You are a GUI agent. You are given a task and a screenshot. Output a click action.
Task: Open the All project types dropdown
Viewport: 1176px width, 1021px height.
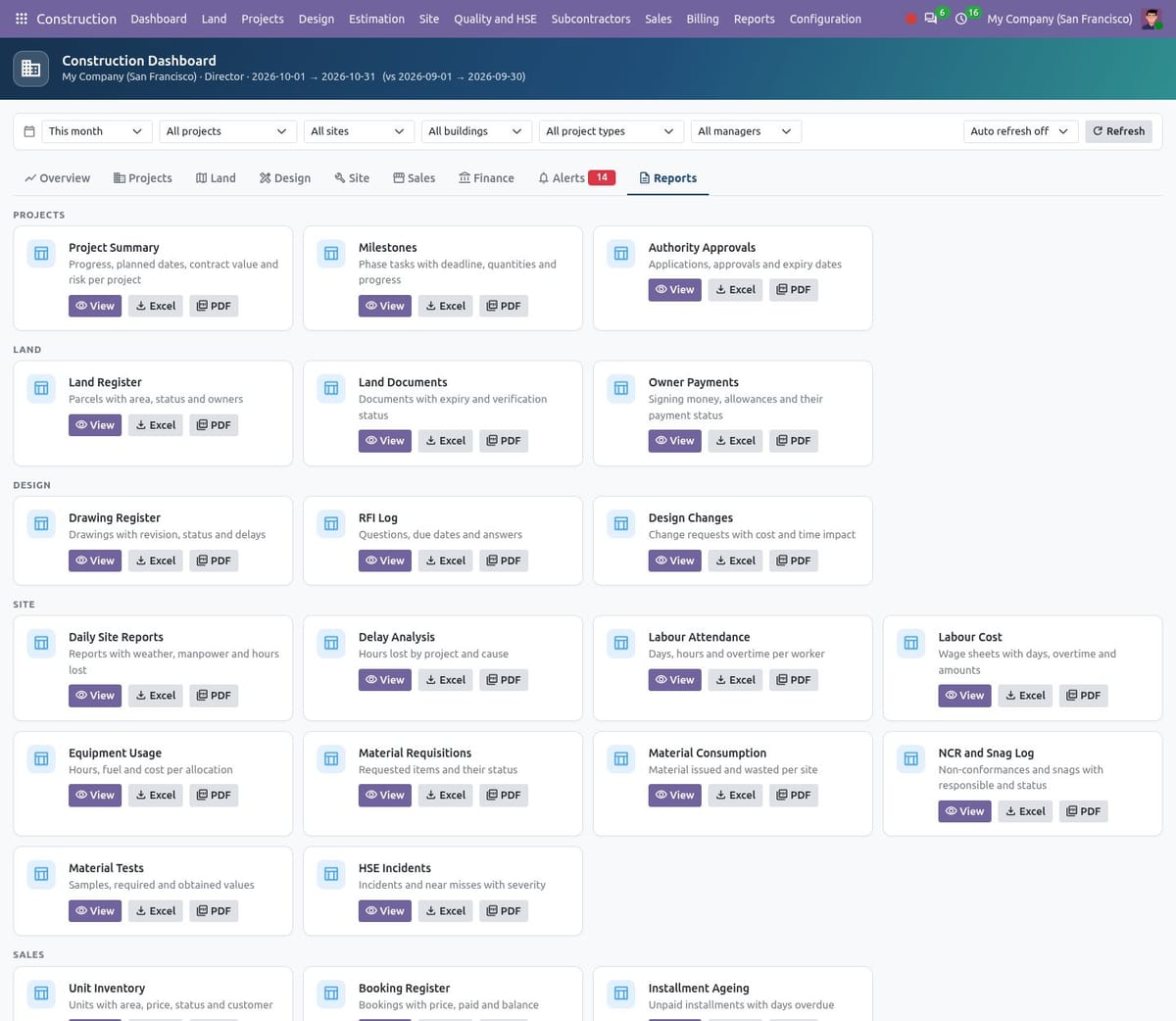tap(612, 131)
